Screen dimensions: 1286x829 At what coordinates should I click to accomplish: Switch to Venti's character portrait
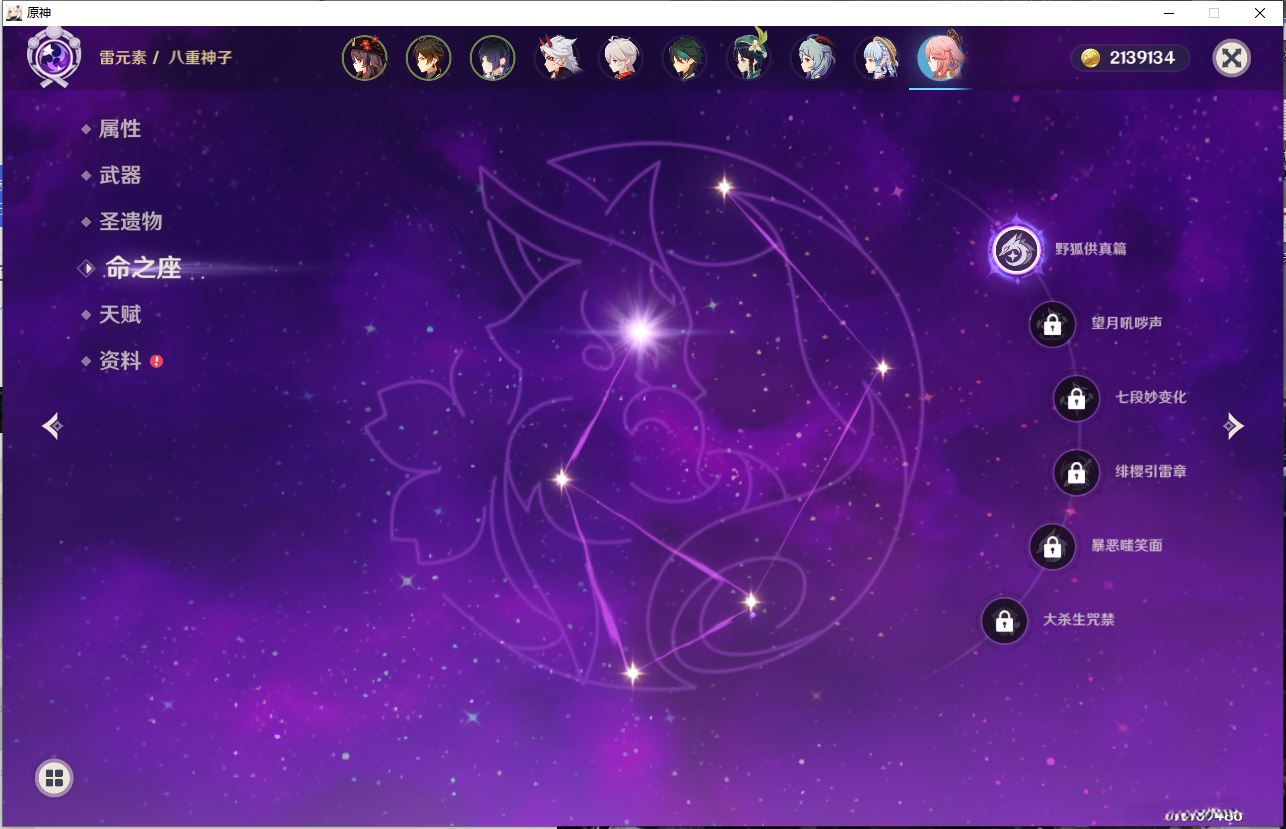(x=749, y=57)
